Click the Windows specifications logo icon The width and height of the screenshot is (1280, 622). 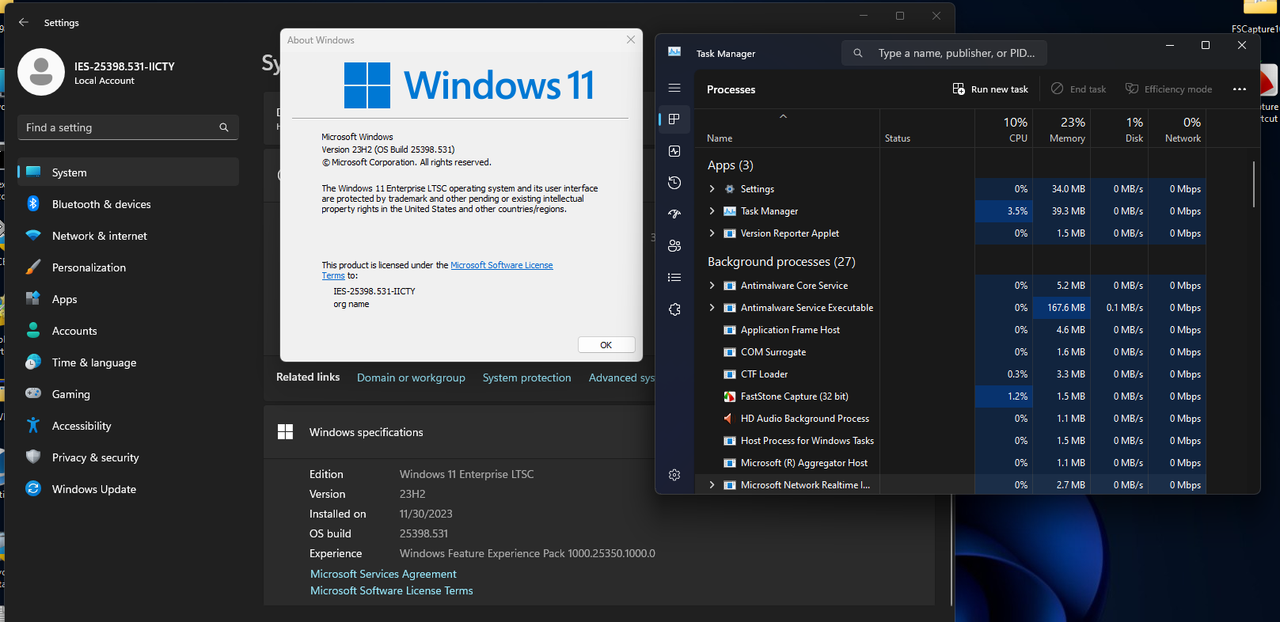pos(285,432)
